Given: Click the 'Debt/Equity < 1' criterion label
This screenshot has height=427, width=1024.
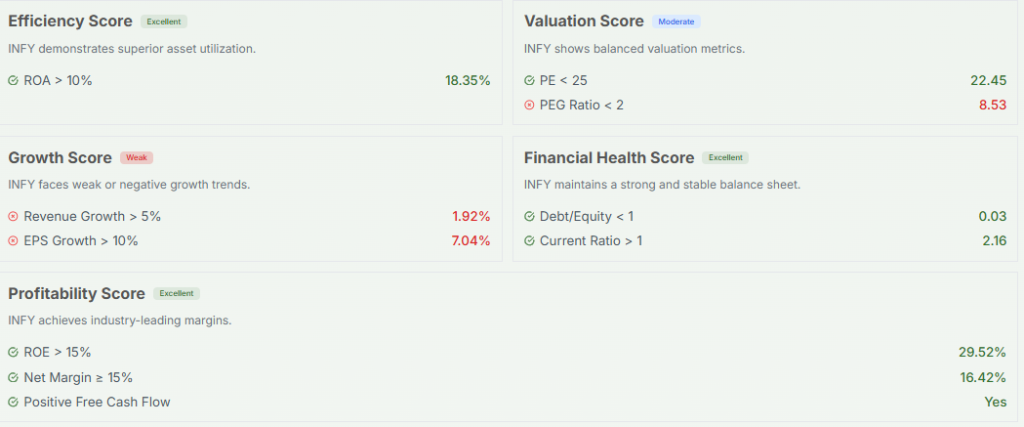Looking at the screenshot, I should click(x=586, y=217).
